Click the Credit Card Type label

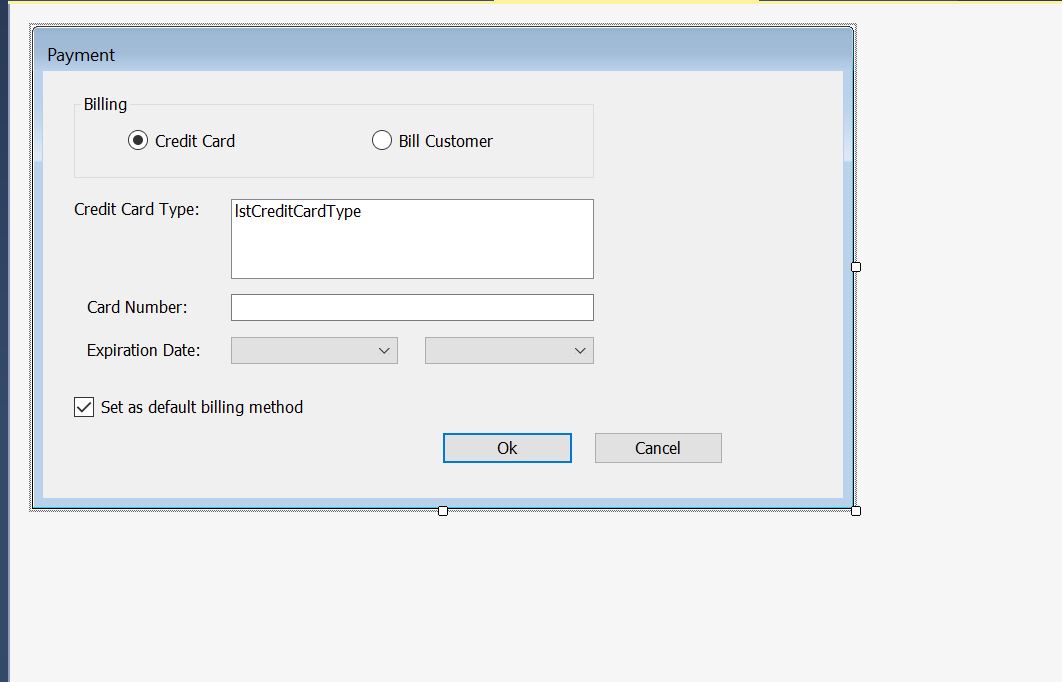[x=138, y=209]
